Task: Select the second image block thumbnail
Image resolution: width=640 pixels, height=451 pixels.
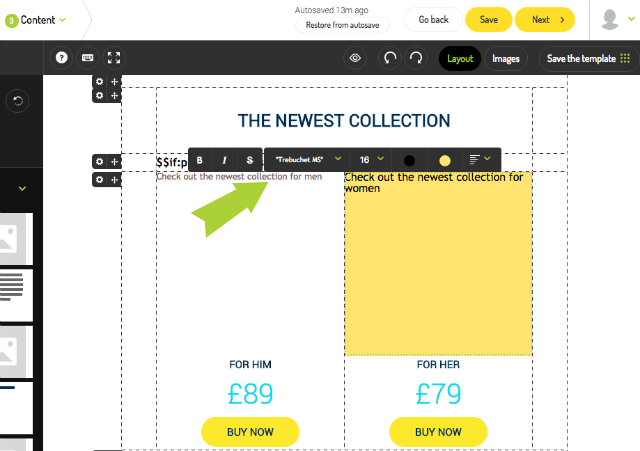Action: point(16,352)
